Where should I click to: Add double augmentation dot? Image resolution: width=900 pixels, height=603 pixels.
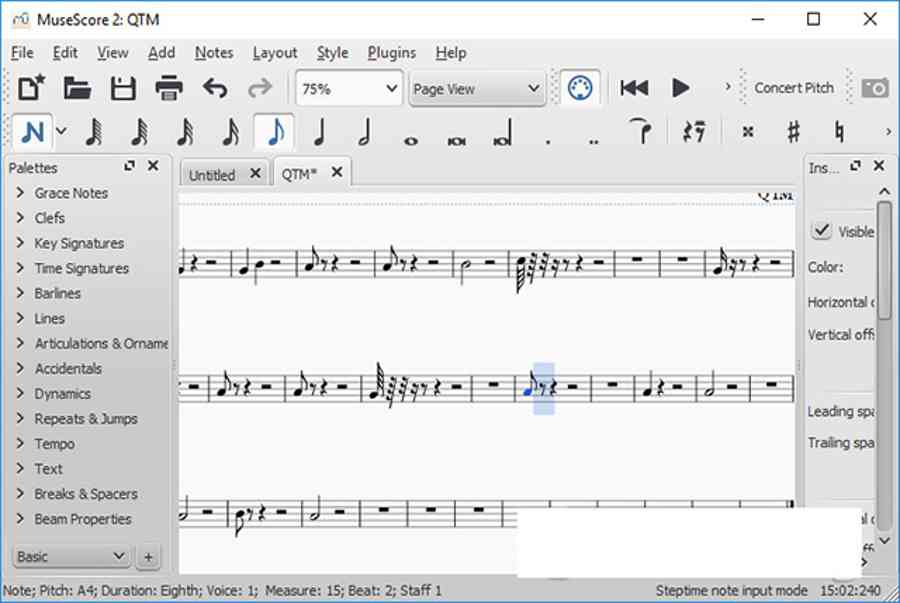[593, 141]
